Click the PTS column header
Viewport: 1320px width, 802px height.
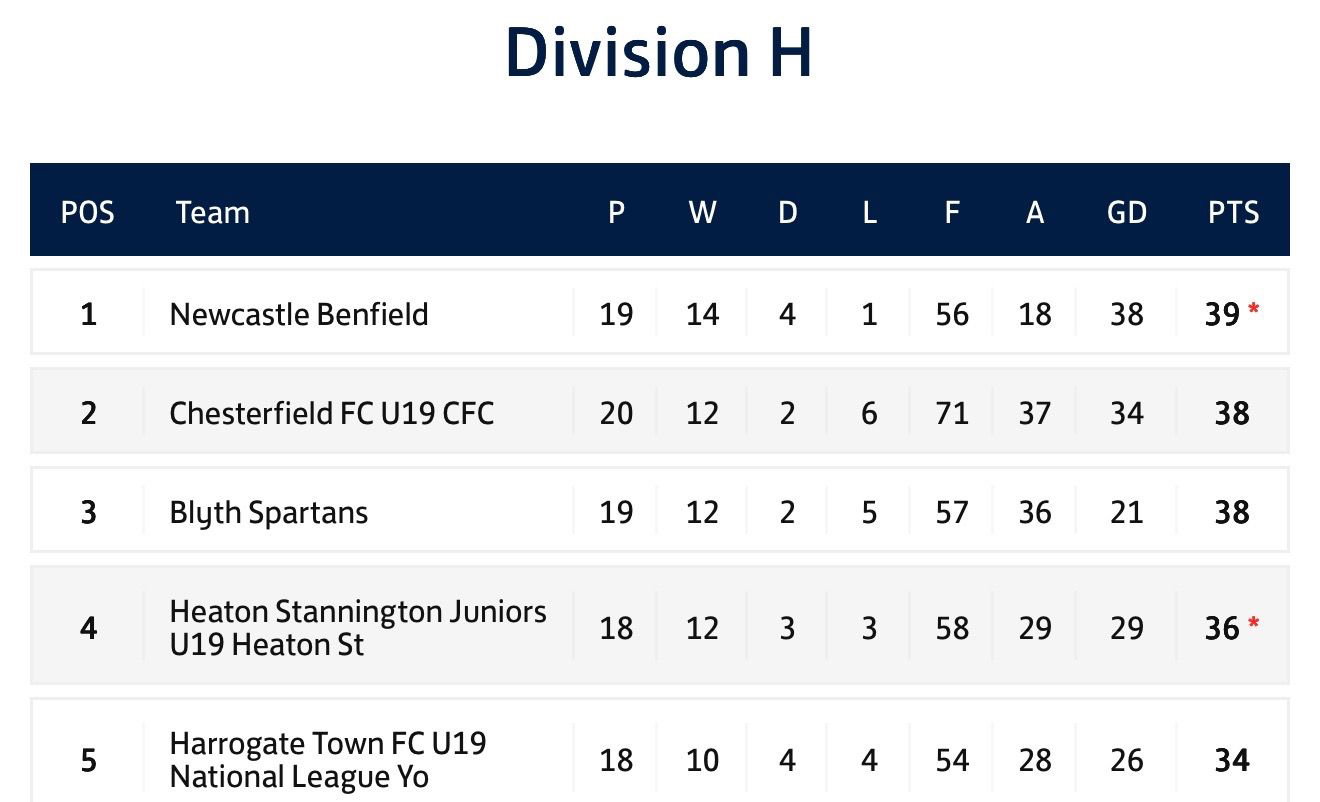1233,212
